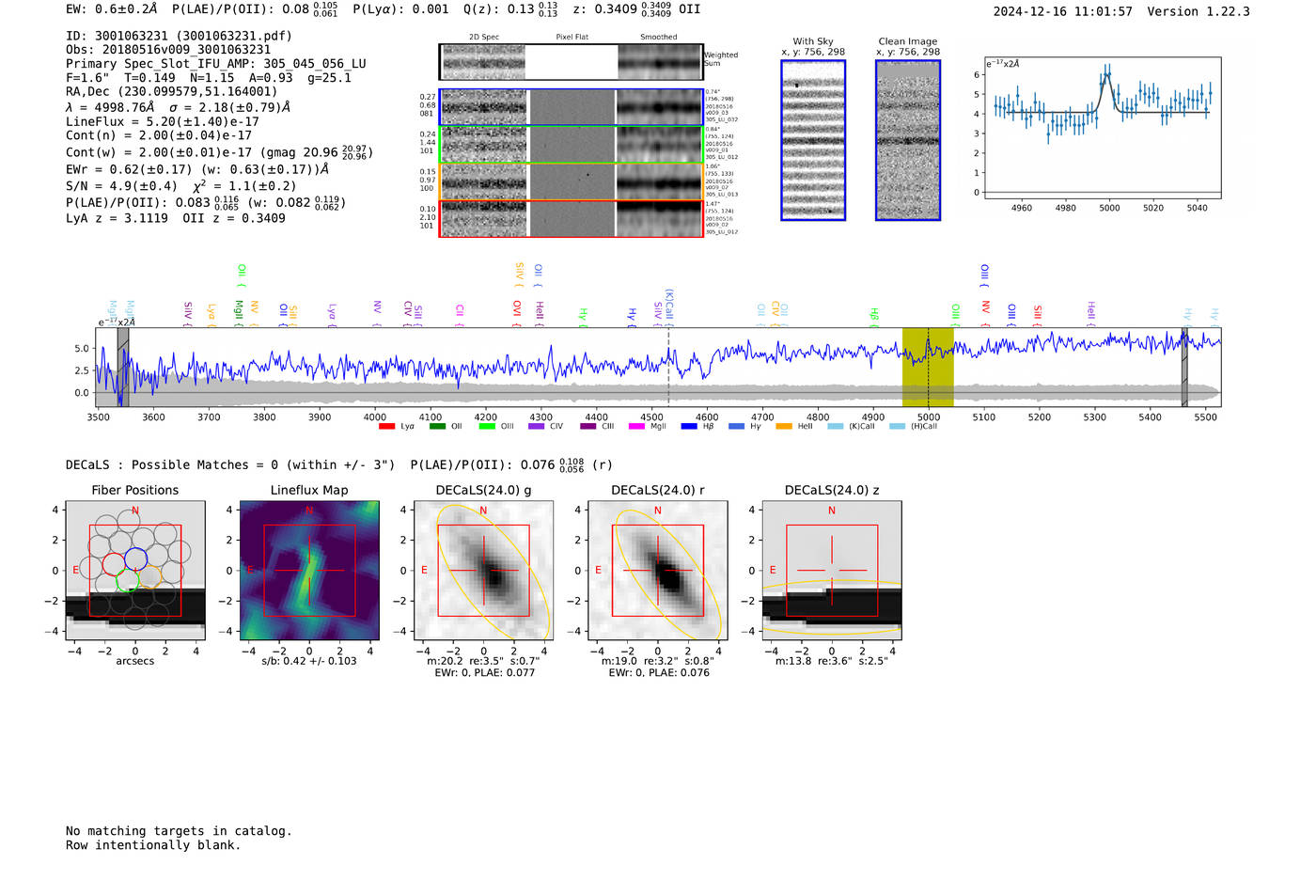Click the Clean Image detector cutout
The image size is (1316, 896).
(908, 140)
